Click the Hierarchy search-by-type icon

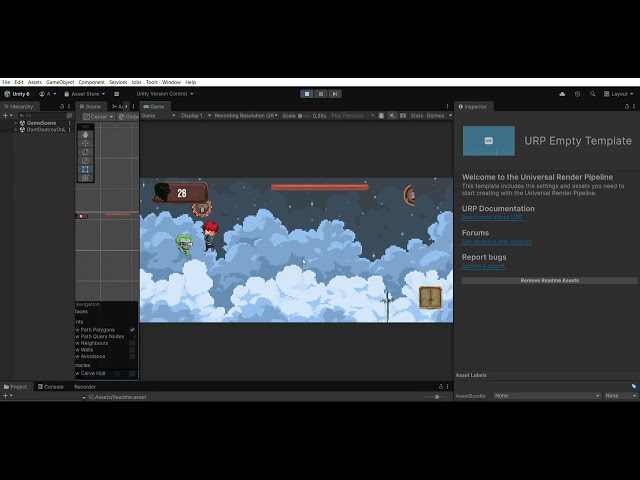[x=69, y=116]
